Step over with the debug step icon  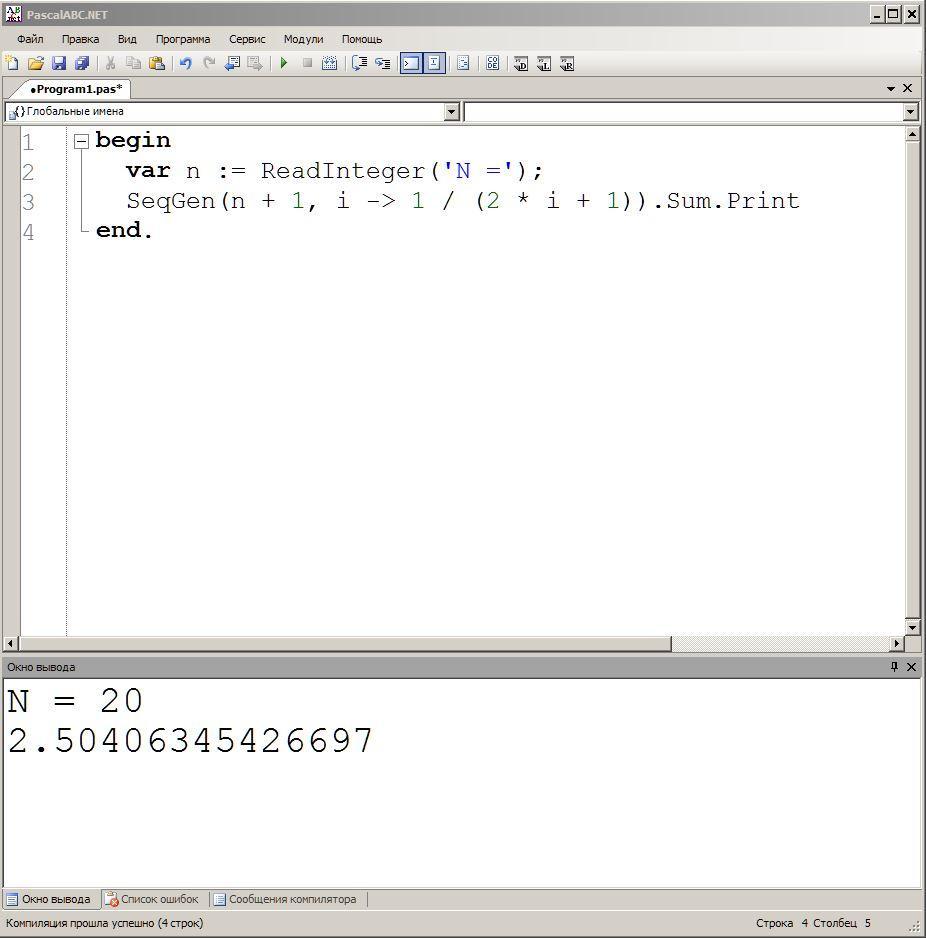pos(359,63)
